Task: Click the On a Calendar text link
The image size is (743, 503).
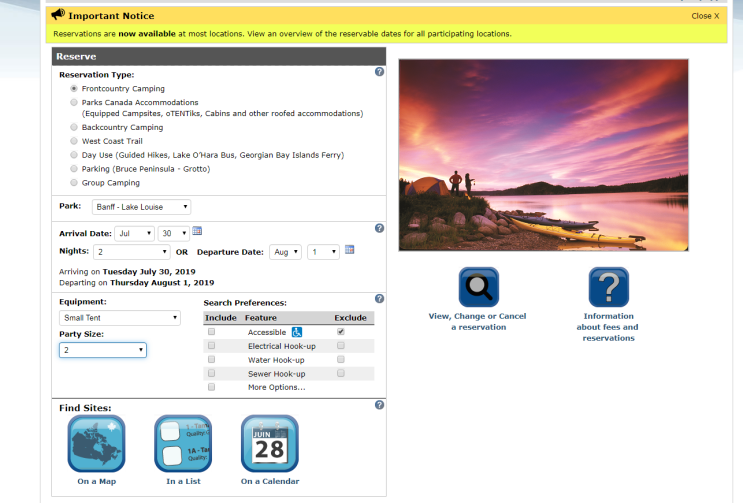Action: click(270, 481)
